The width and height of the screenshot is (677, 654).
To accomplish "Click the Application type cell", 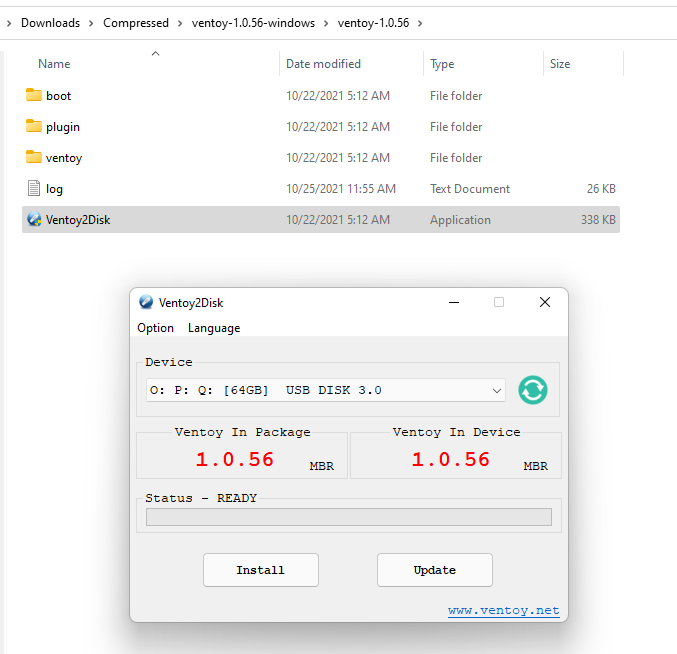I will pyautogui.click(x=460, y=220).
